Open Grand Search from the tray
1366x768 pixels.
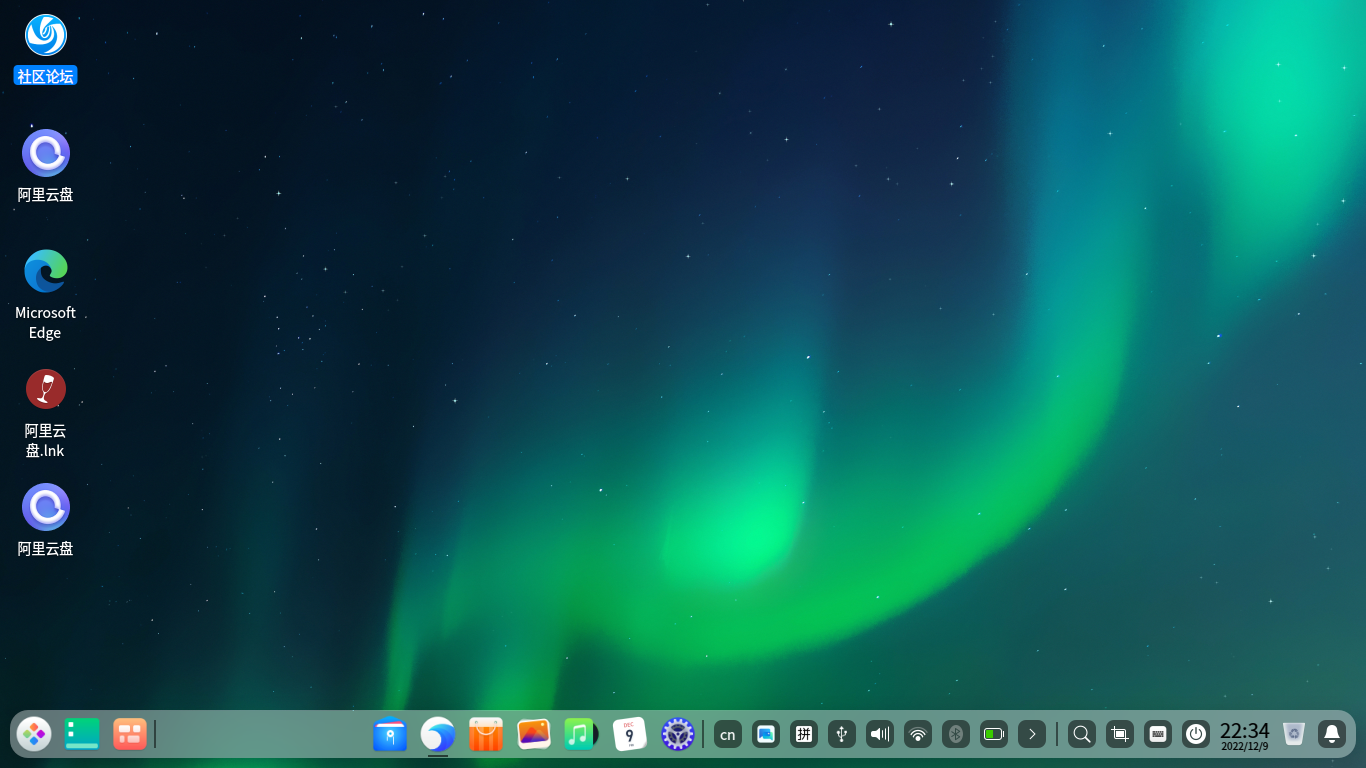1082,734
